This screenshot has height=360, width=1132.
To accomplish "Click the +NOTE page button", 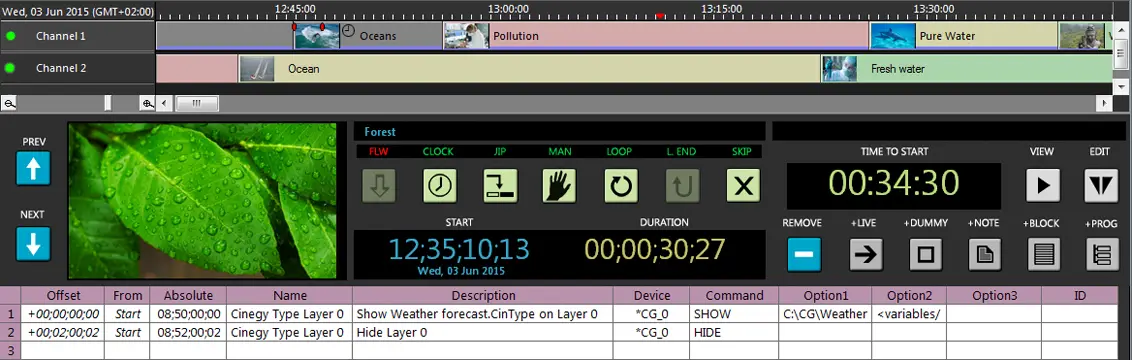I will (x=985, y=254).
